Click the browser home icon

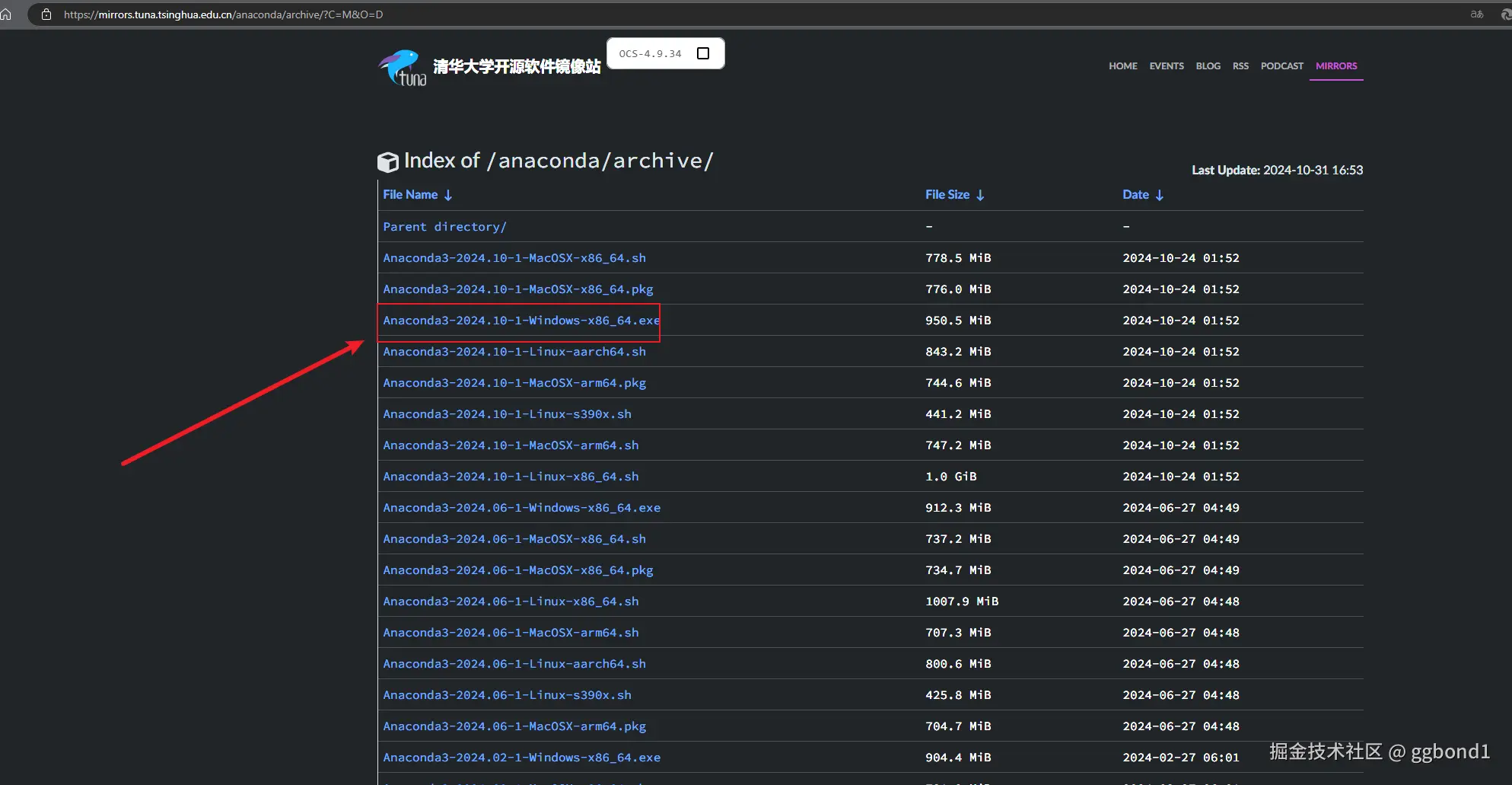point(6,14)
